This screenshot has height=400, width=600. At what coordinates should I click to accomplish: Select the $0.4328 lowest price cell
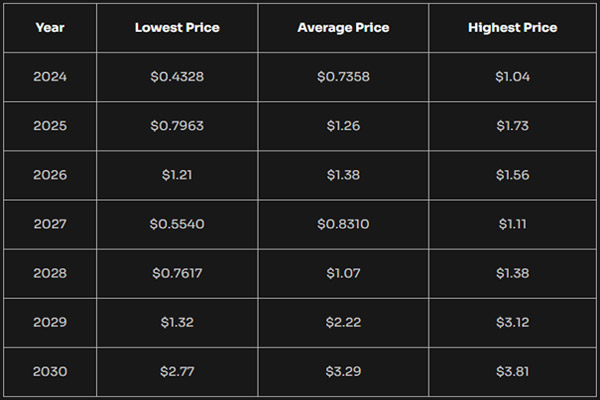(177, 77)
